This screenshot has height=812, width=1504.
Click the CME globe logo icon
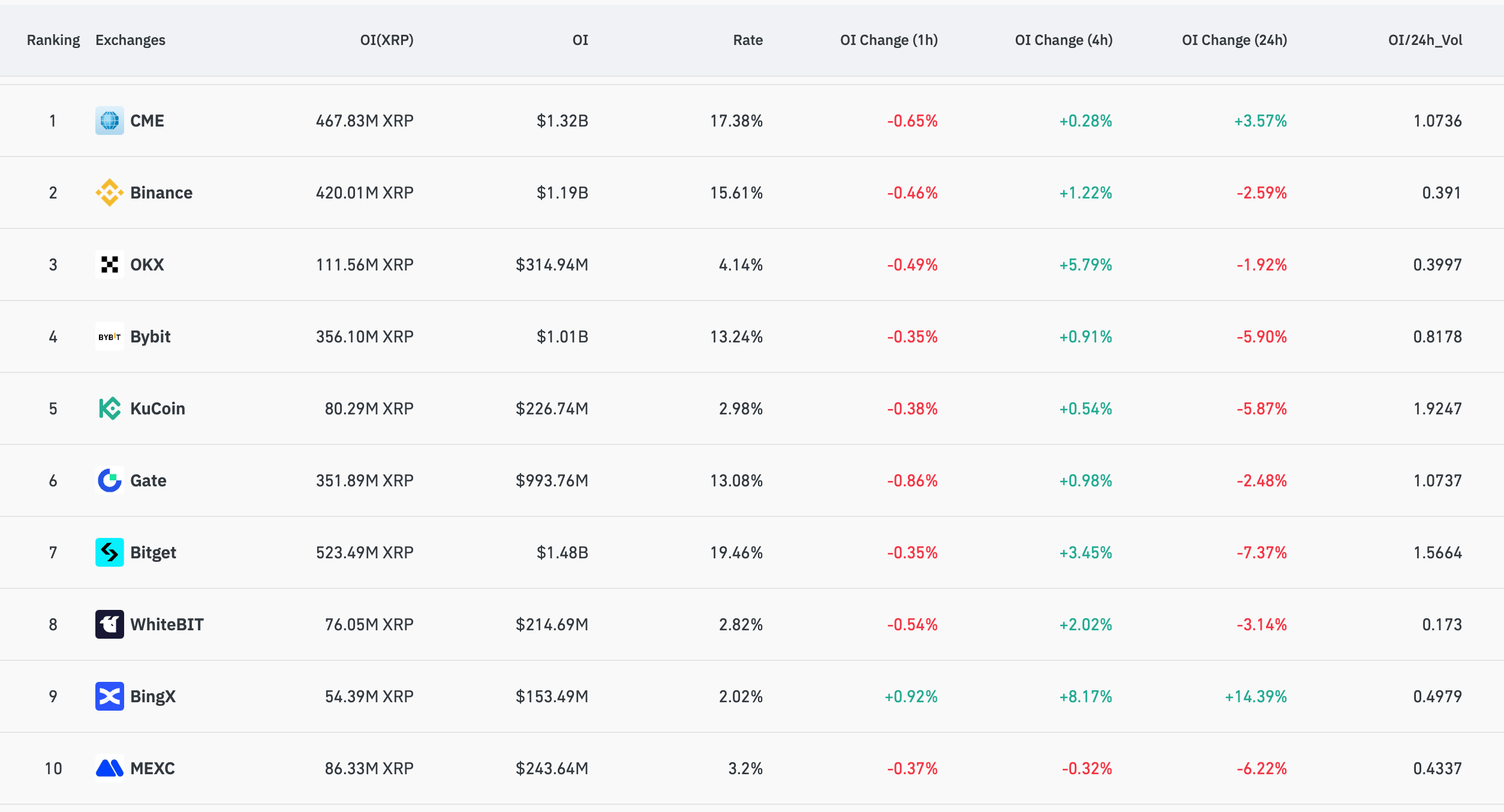tap(109, 121)
